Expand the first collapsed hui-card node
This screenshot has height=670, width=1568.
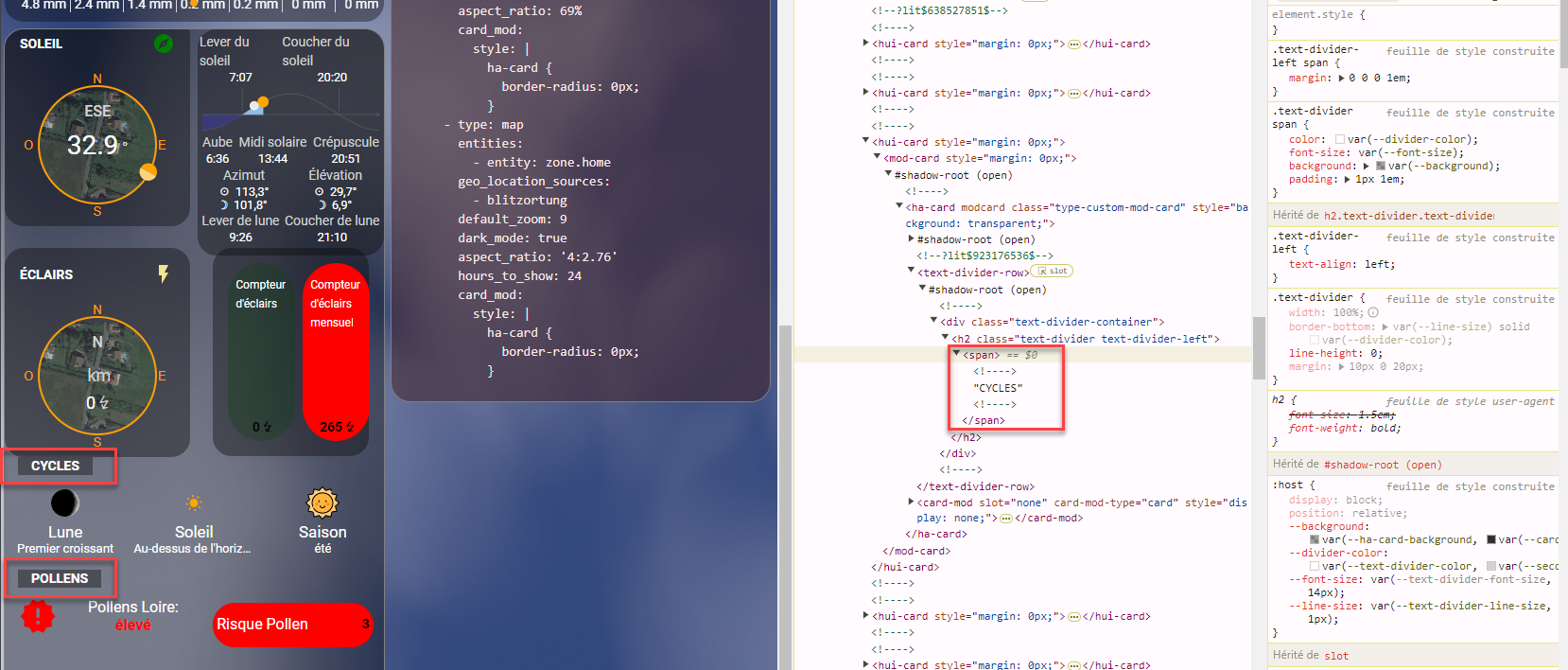coord(866,44)
